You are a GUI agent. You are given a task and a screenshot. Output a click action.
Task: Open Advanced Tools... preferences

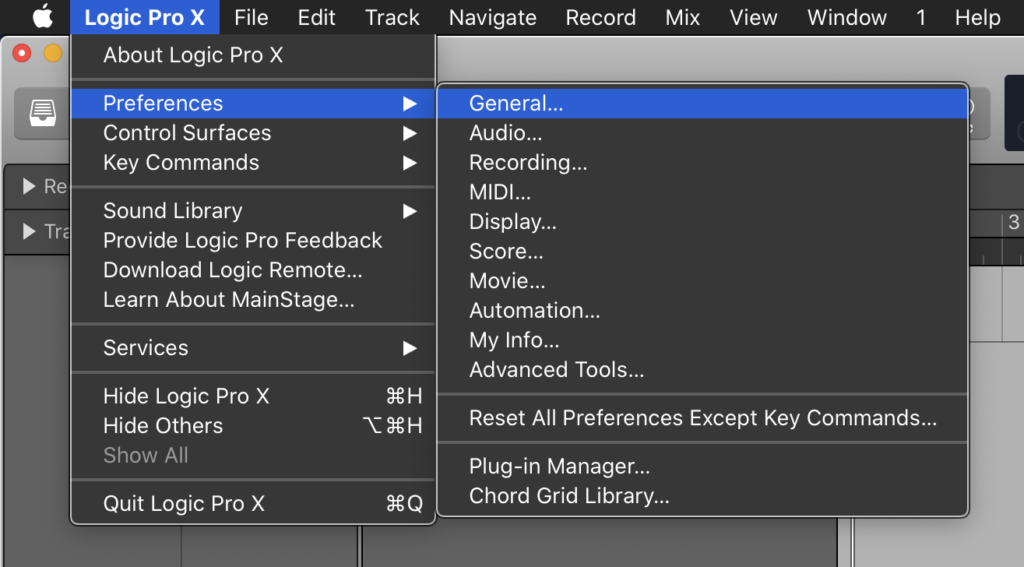click(x=703, y=369)
